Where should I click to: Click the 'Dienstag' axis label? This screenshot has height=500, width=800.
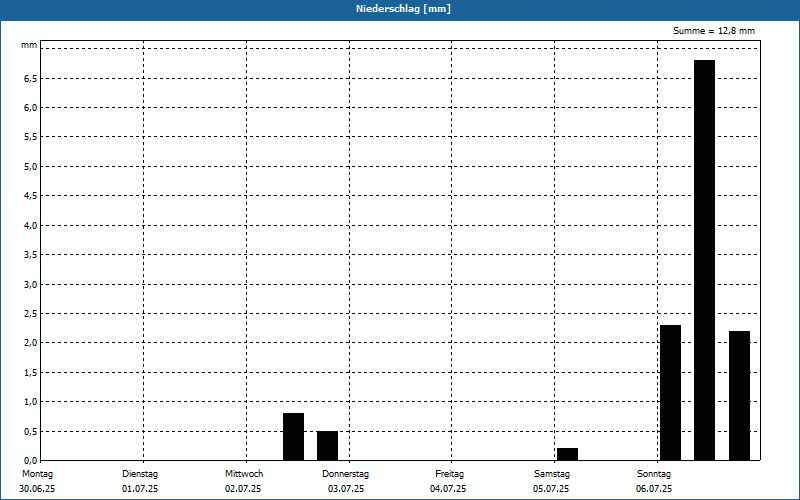140,474
